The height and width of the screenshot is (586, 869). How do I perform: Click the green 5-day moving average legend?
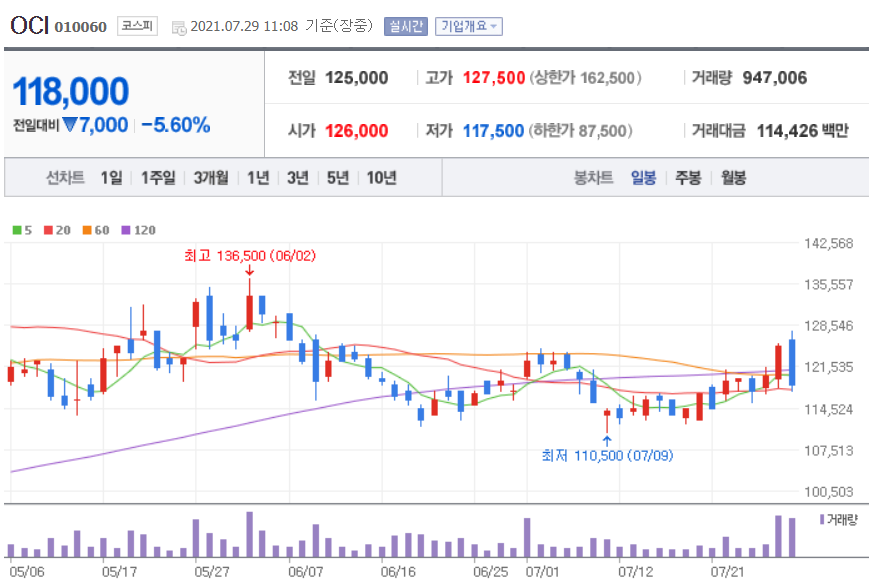pos(22,230)
